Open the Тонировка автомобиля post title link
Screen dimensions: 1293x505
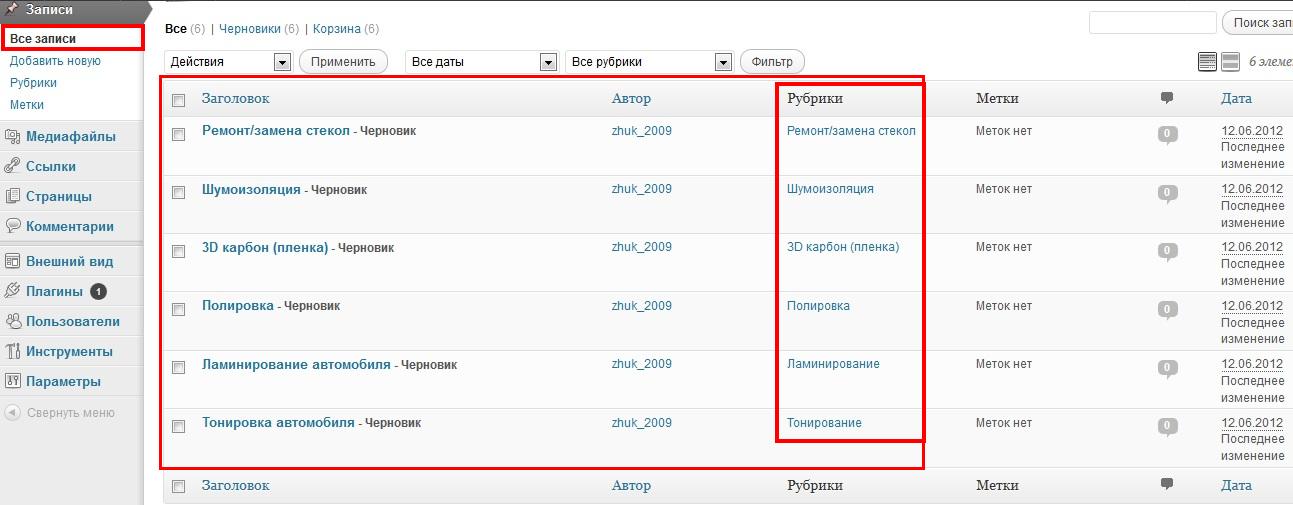pos(278,422)
